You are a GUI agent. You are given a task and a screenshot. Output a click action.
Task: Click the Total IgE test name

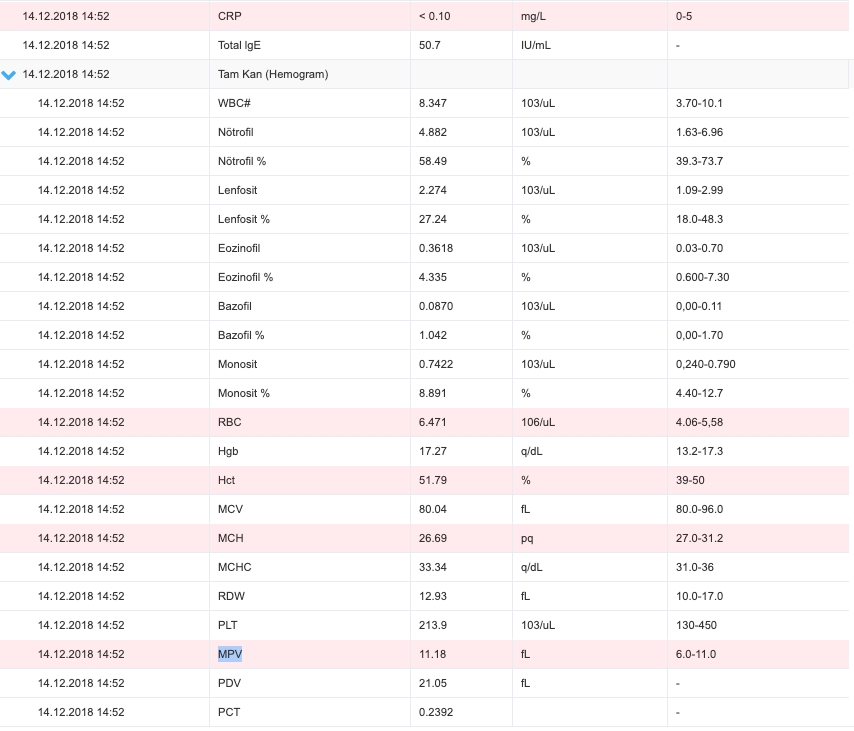pos(239,45)
